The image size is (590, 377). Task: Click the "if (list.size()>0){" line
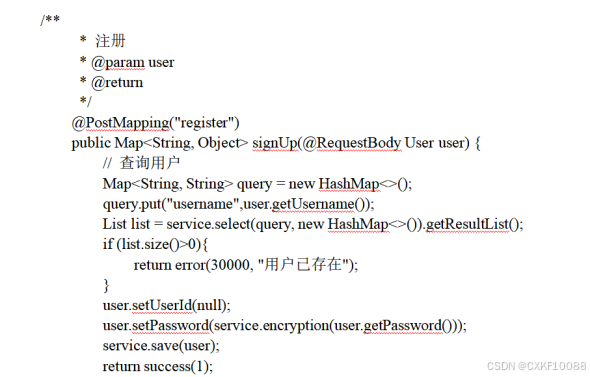155,245
